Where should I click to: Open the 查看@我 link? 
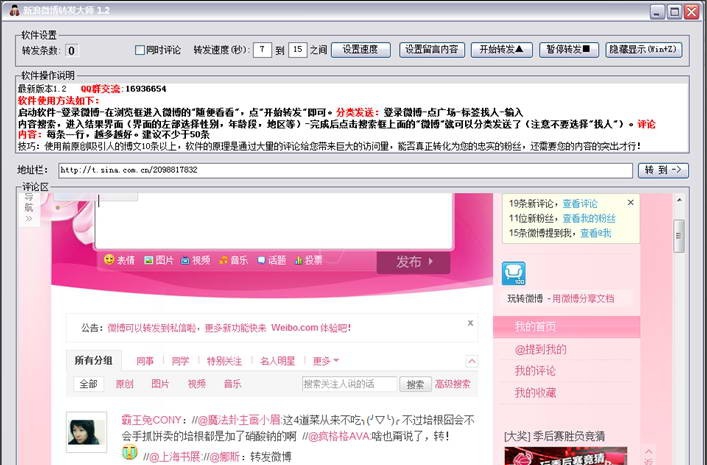(x=596, y=233)
